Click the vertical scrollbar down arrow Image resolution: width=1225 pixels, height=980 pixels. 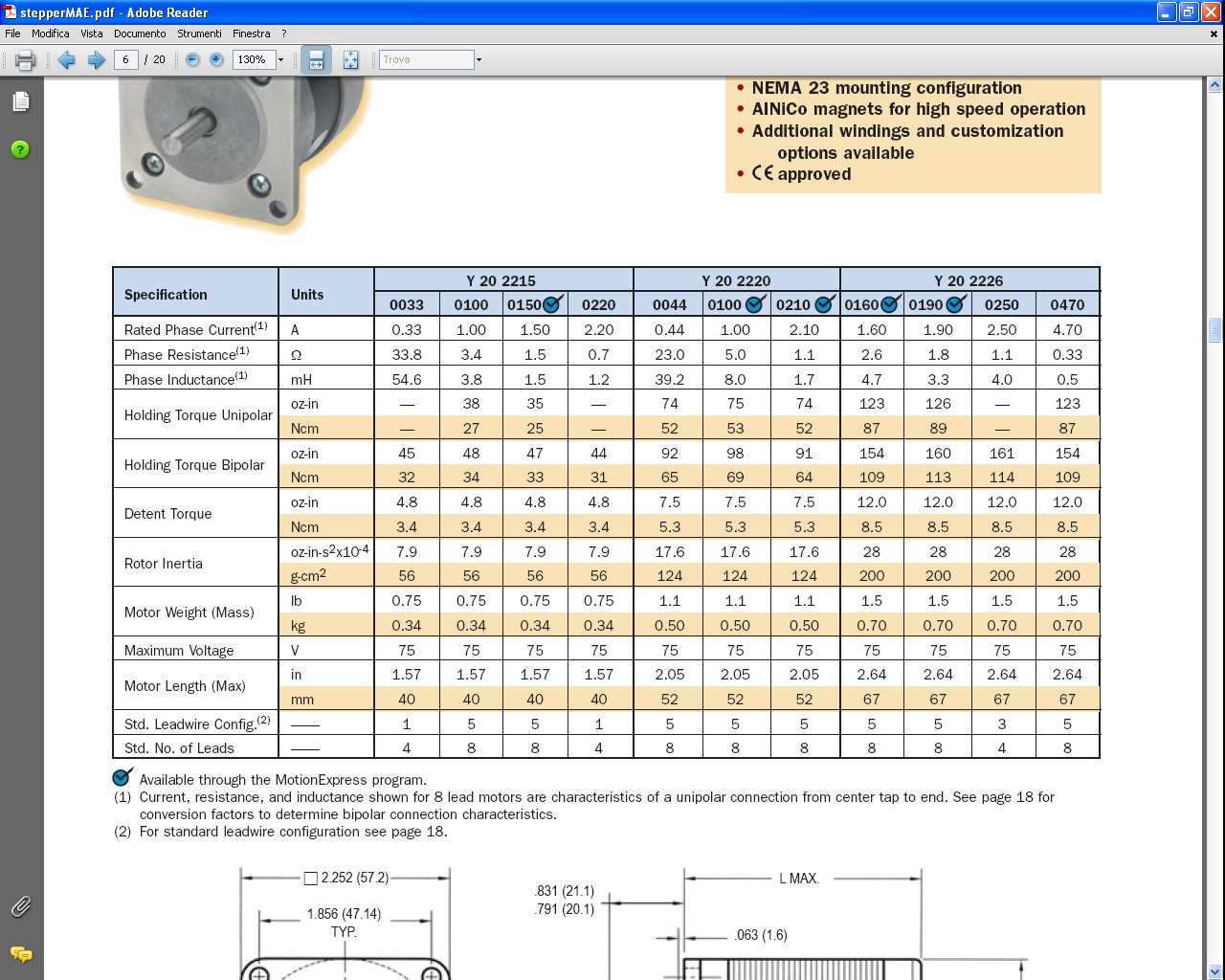(x=1214, y=971)
